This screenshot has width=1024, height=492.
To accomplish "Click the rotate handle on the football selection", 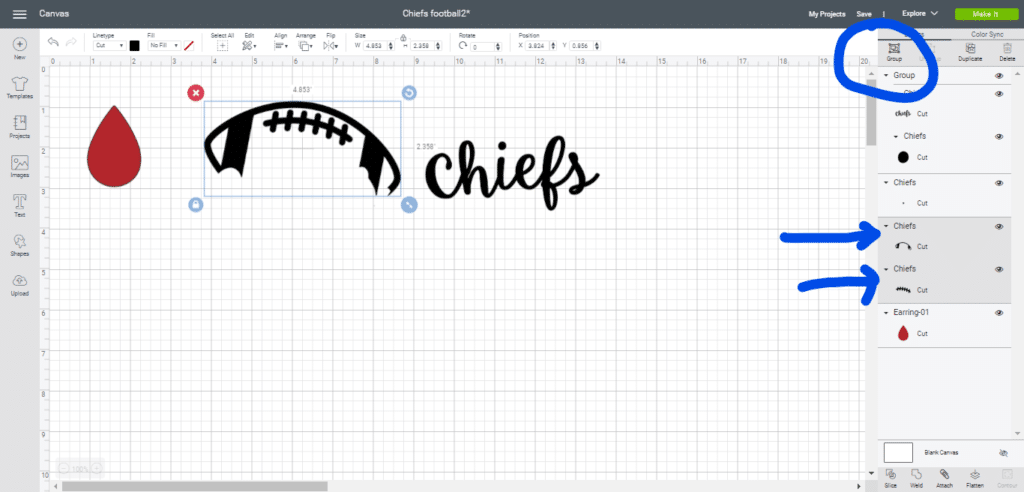I will (x=409, y=93).
